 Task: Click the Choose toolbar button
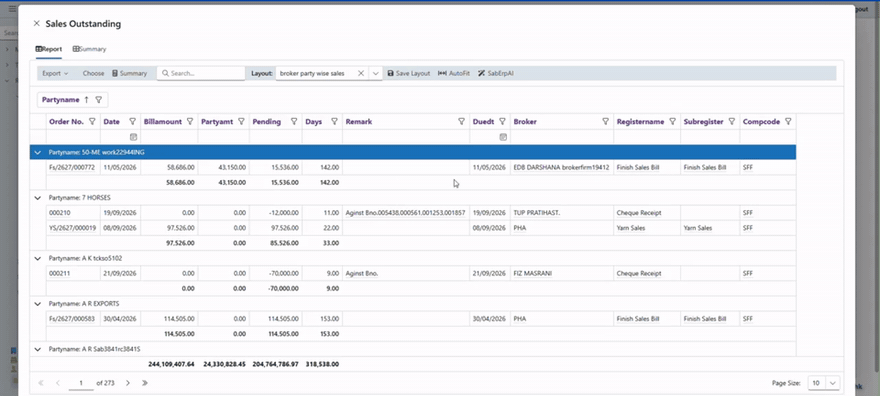[x=93, y=73]
